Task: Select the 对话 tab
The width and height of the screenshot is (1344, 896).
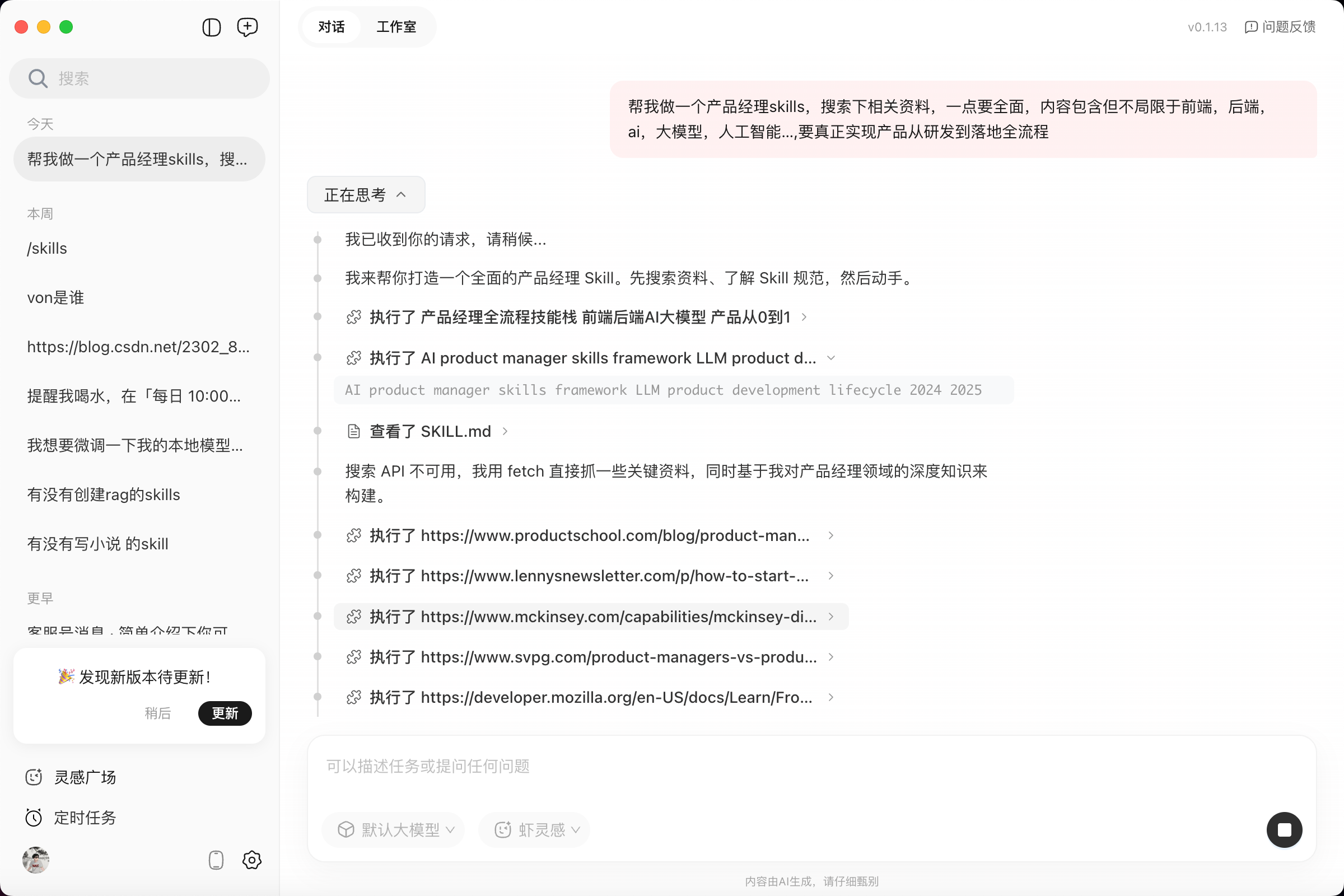Action: coord(331,27)
